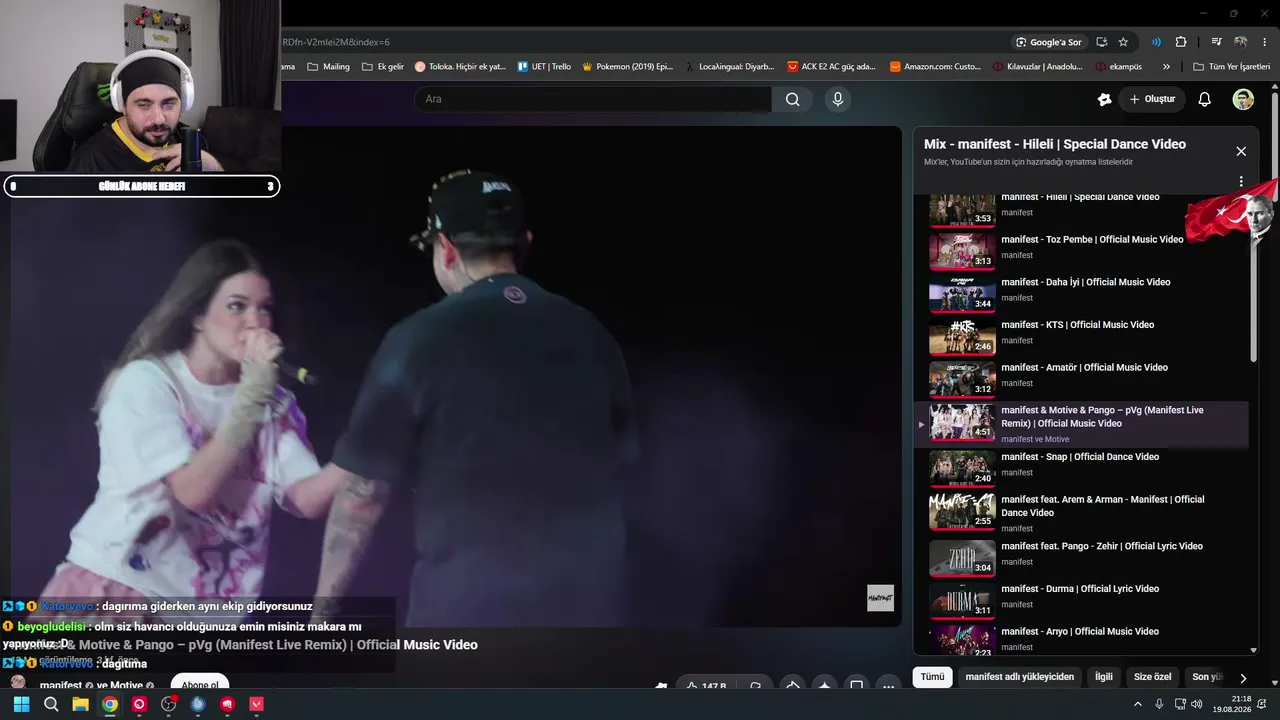Open the UET | Trello bookmark
1280x720 pixels.
(x=544, y=67)
